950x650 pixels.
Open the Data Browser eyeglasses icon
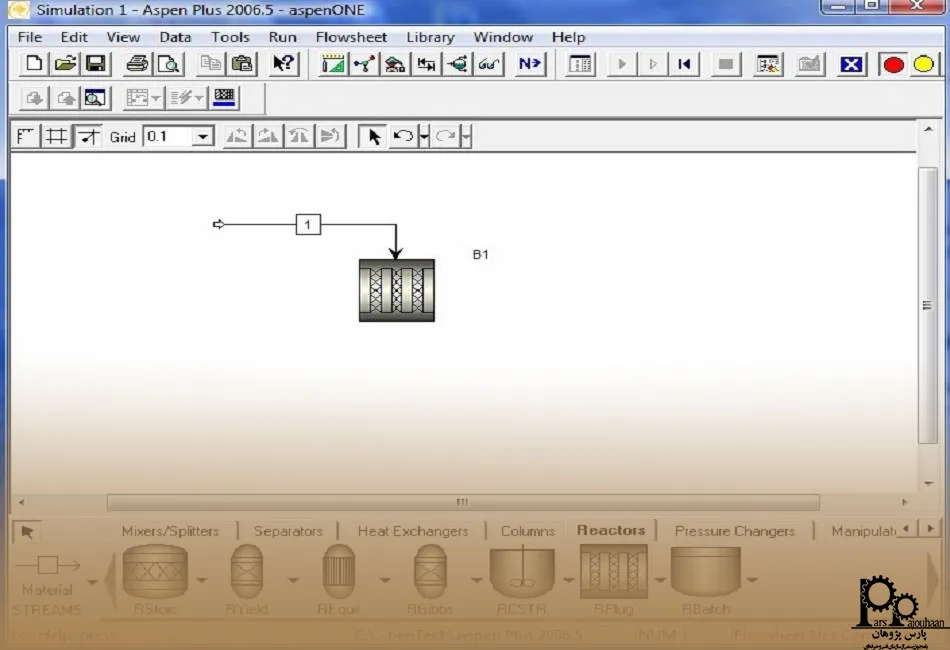coord(489,64)
